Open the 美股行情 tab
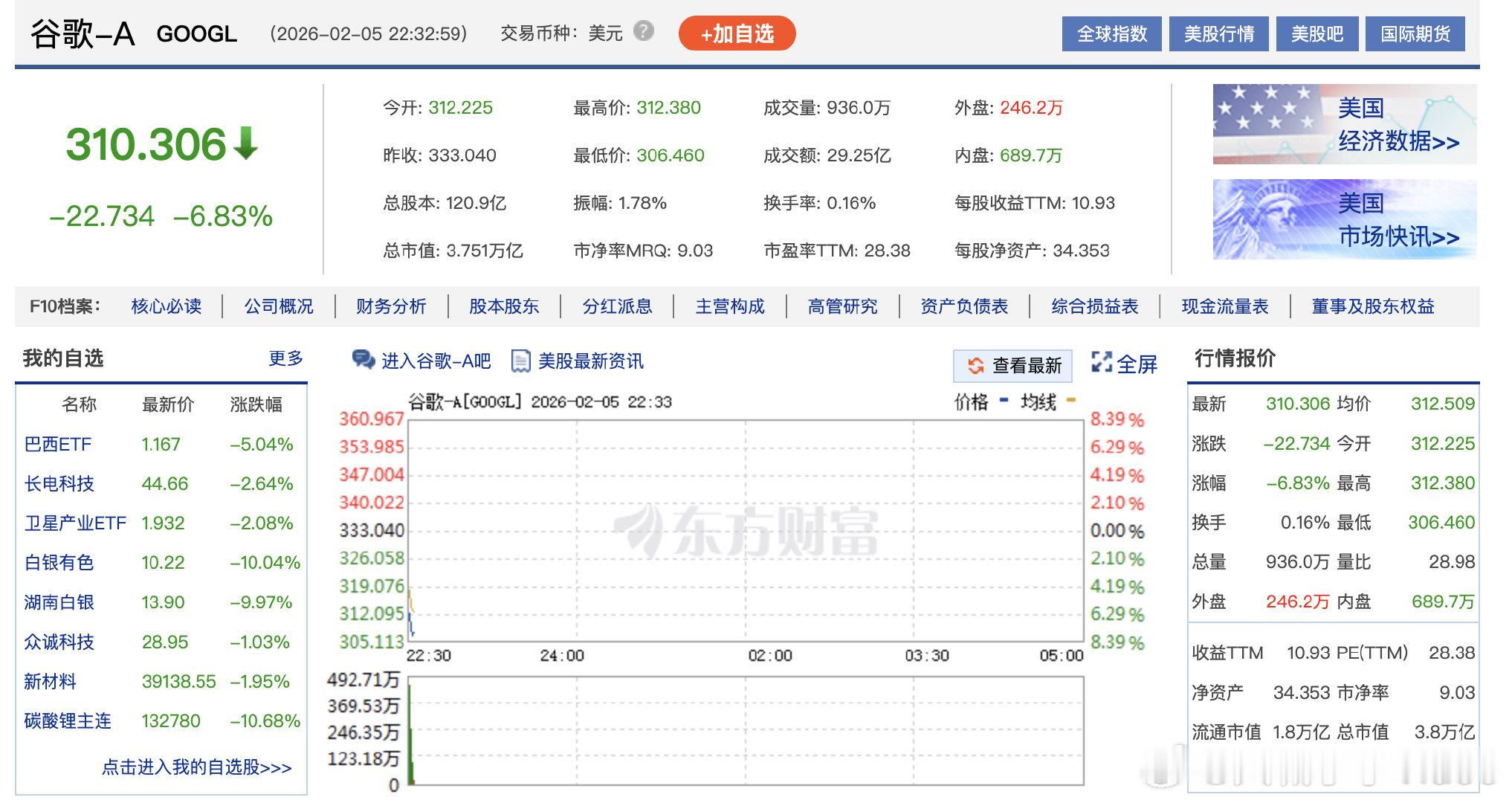The image size is (1512, 803). tap(1218, 34)
